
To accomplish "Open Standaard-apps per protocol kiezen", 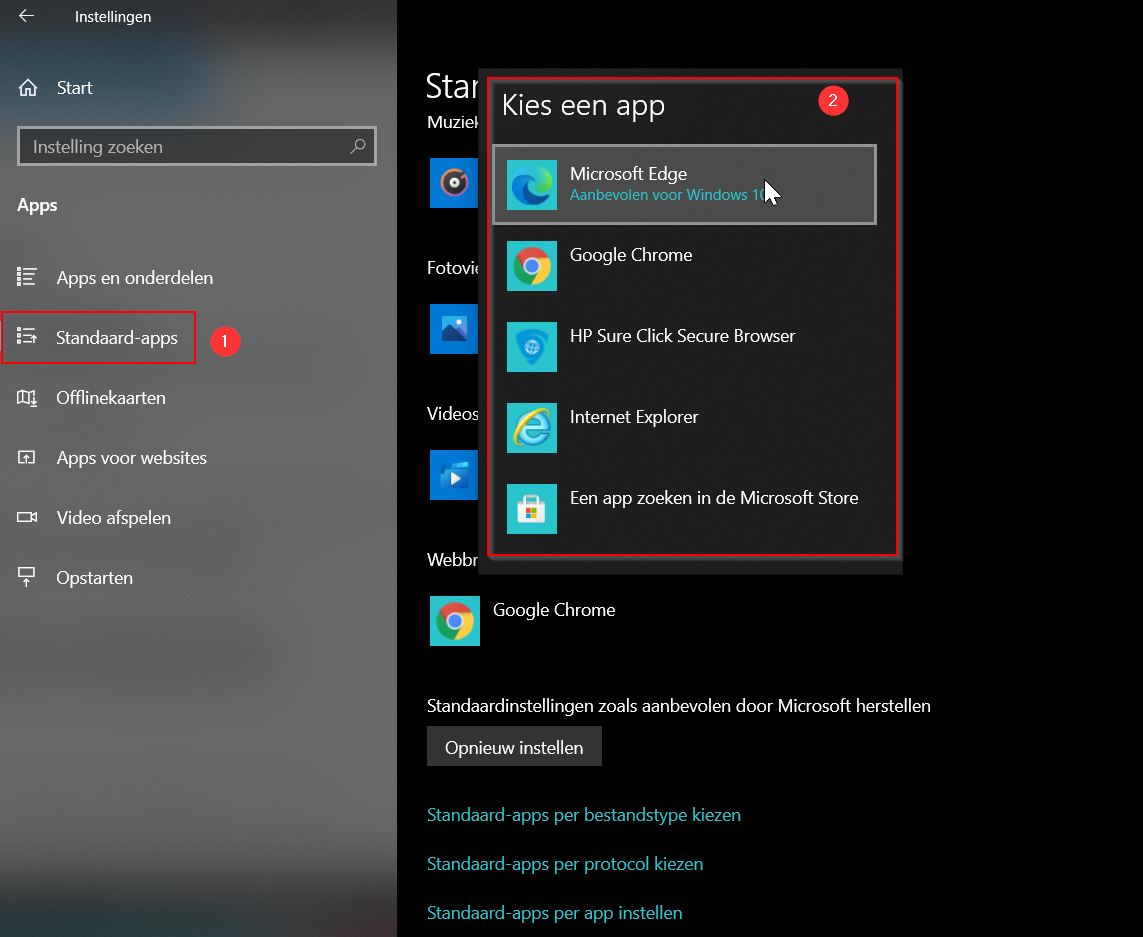I will click(565, 864).
